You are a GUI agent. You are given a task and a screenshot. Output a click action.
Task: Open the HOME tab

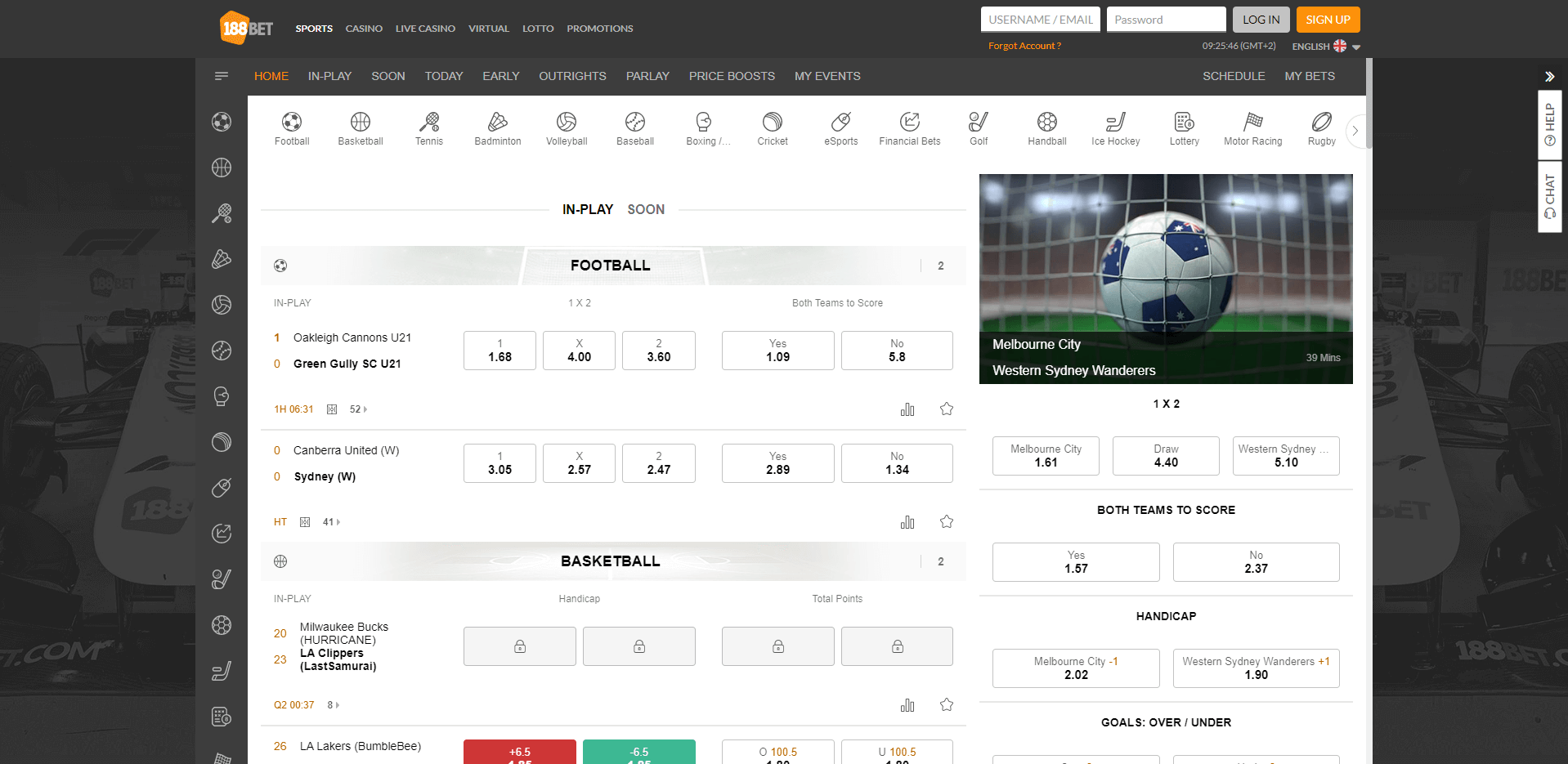[x=271, y=76]
